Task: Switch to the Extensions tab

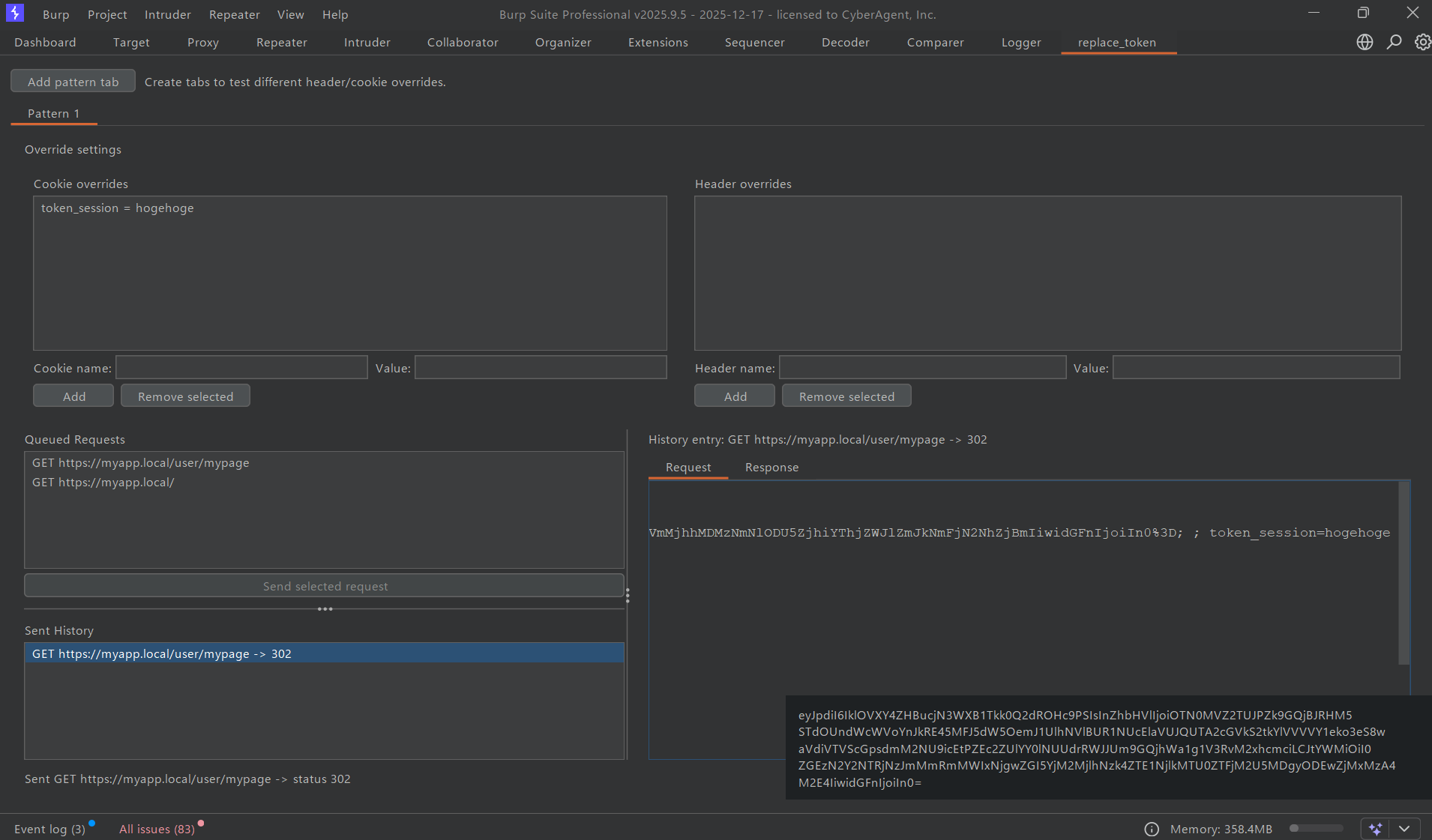Action: 658,42
